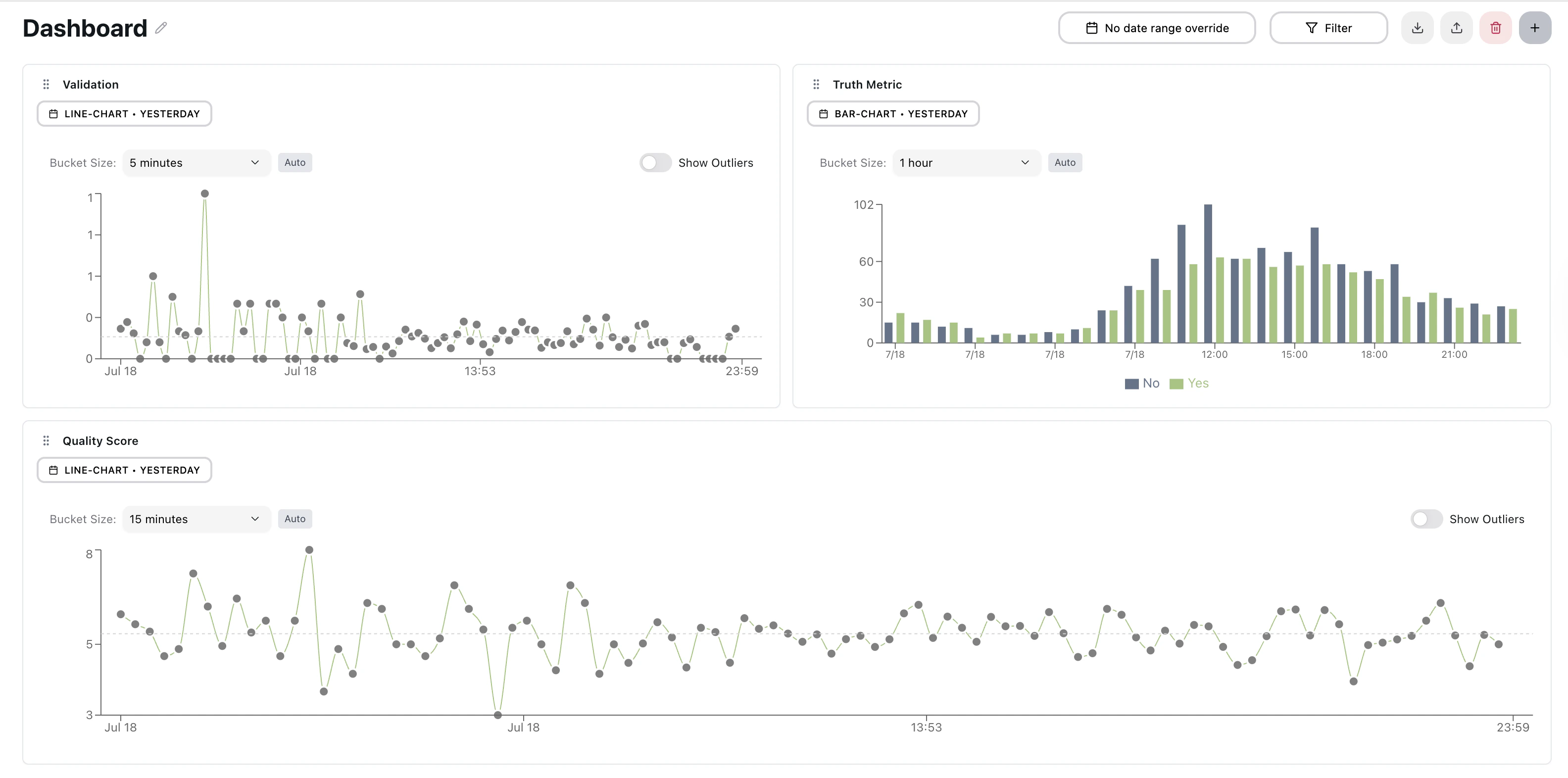
Task: Rename the dashboard using the pencil icon
Action: coord(161,28)
